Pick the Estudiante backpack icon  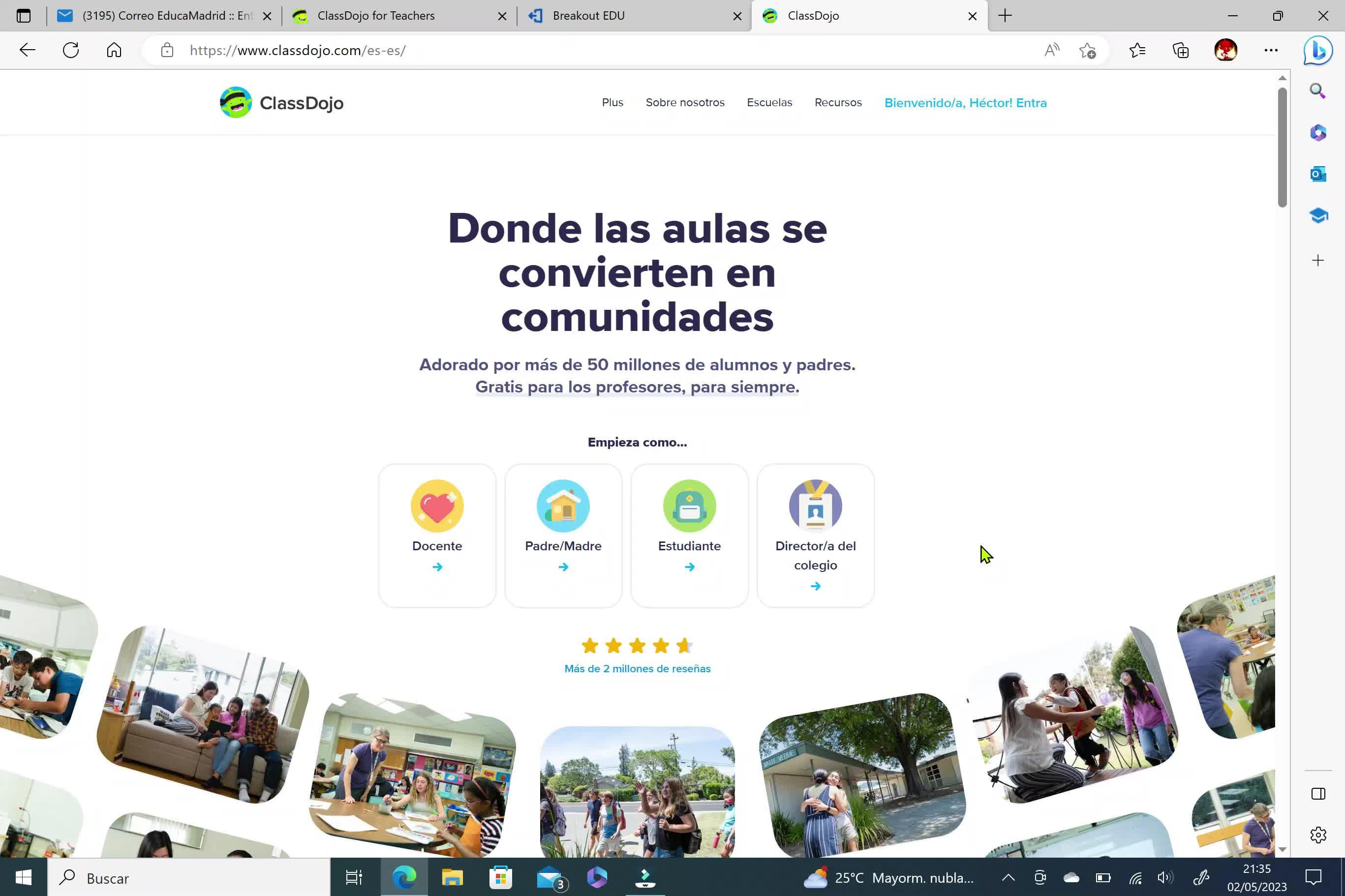pyautogui.click(x=689, y=506)
